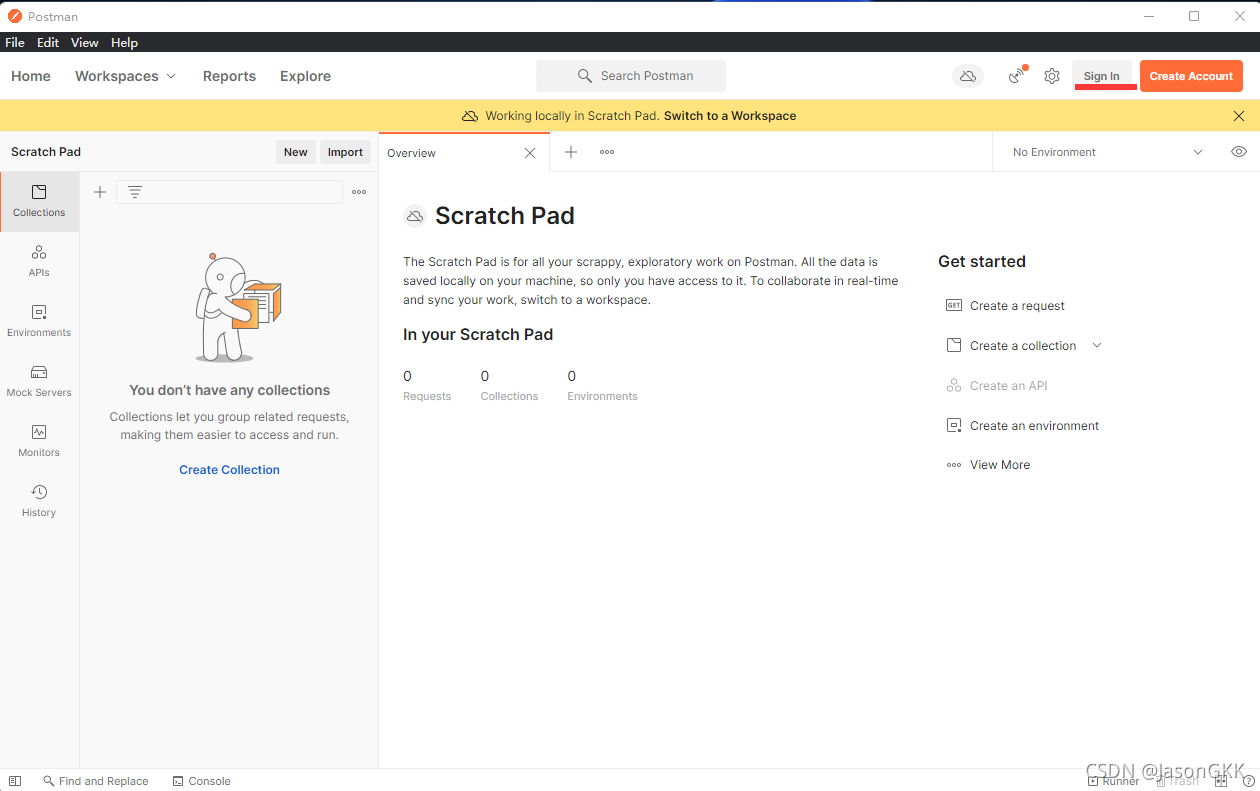Click the environment quick look eye icon

coord(1239,152)
